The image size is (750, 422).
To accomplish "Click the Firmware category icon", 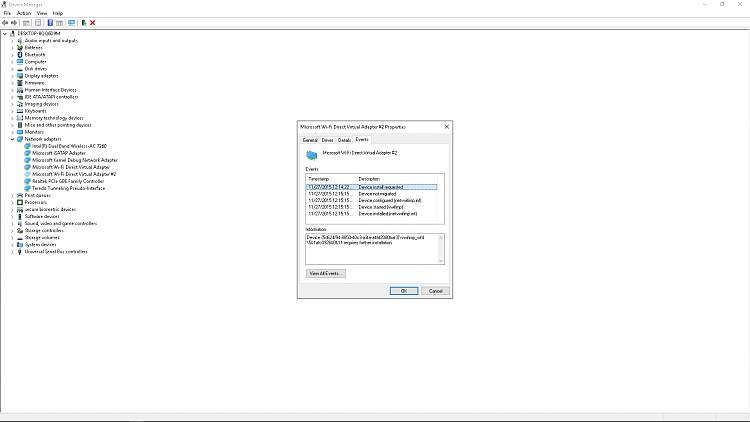I will coord(20,83).
